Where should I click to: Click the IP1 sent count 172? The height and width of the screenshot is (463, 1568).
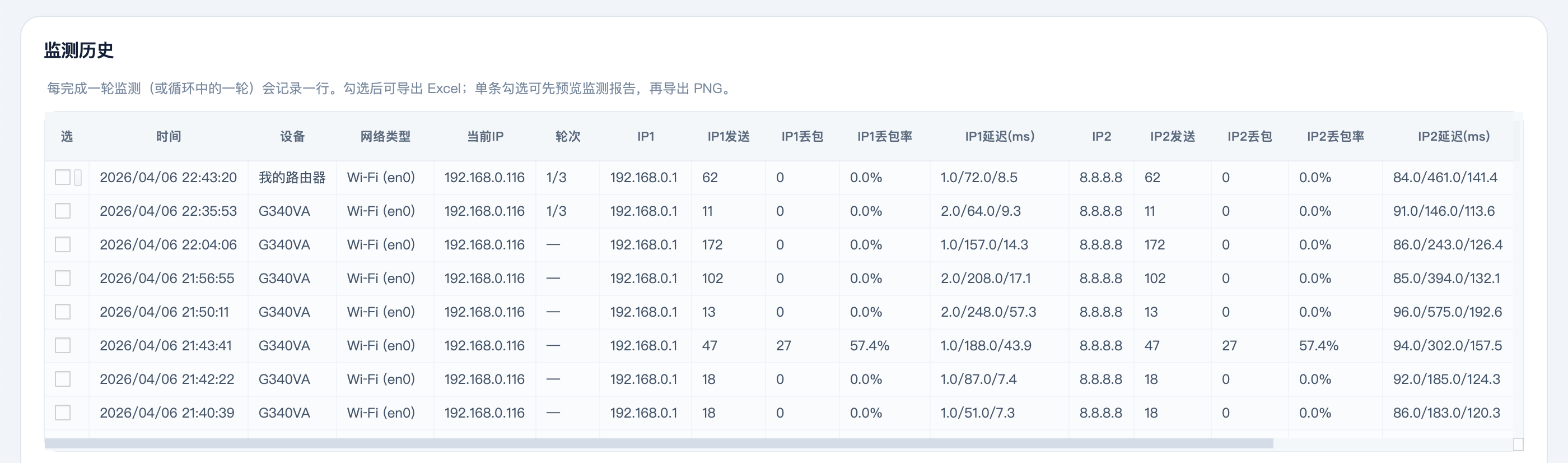pyautogui.click(x=712, y=244)
